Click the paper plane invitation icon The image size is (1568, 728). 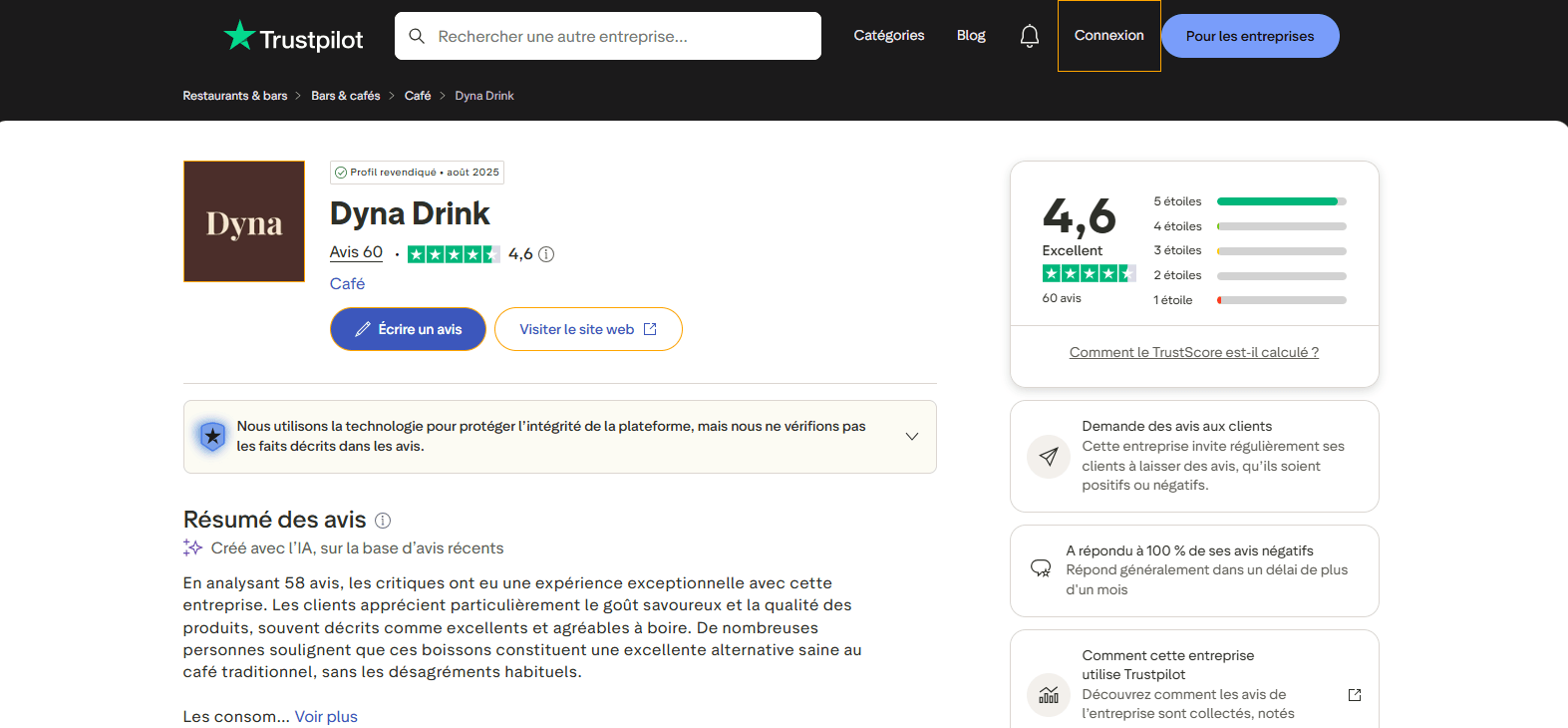pos(1049,457)
